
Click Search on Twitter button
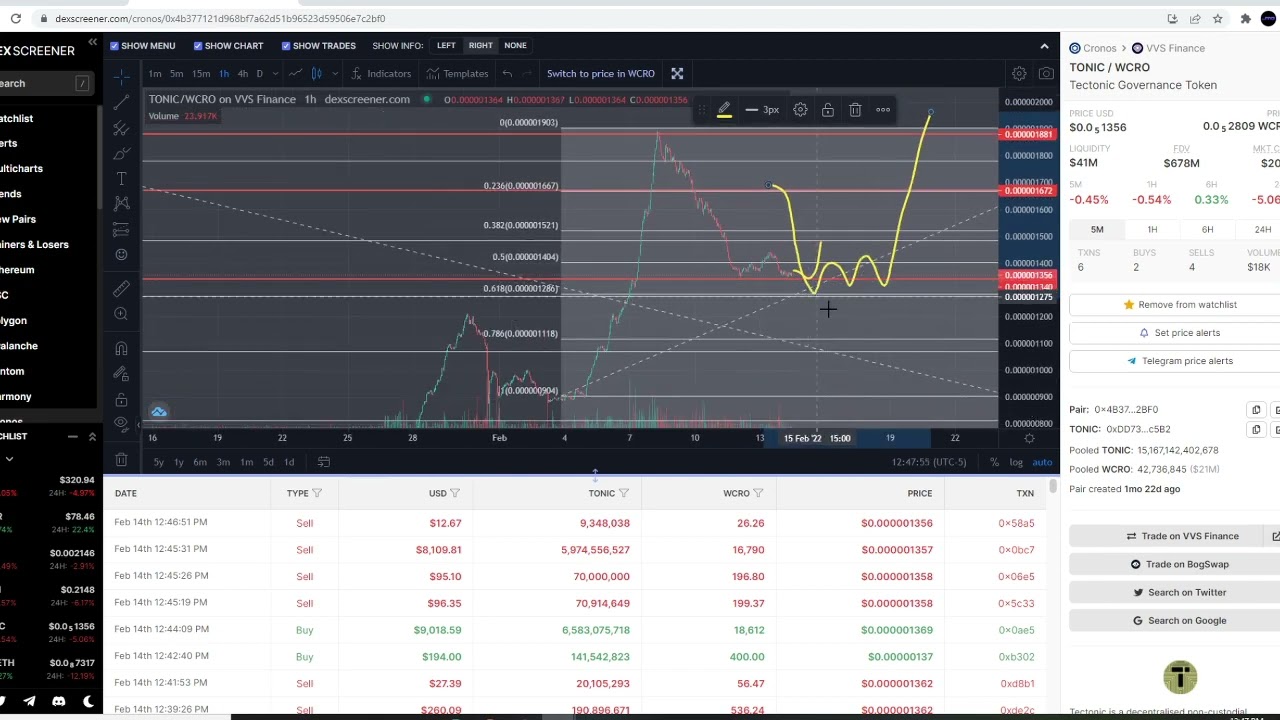tap(1180, 592)
